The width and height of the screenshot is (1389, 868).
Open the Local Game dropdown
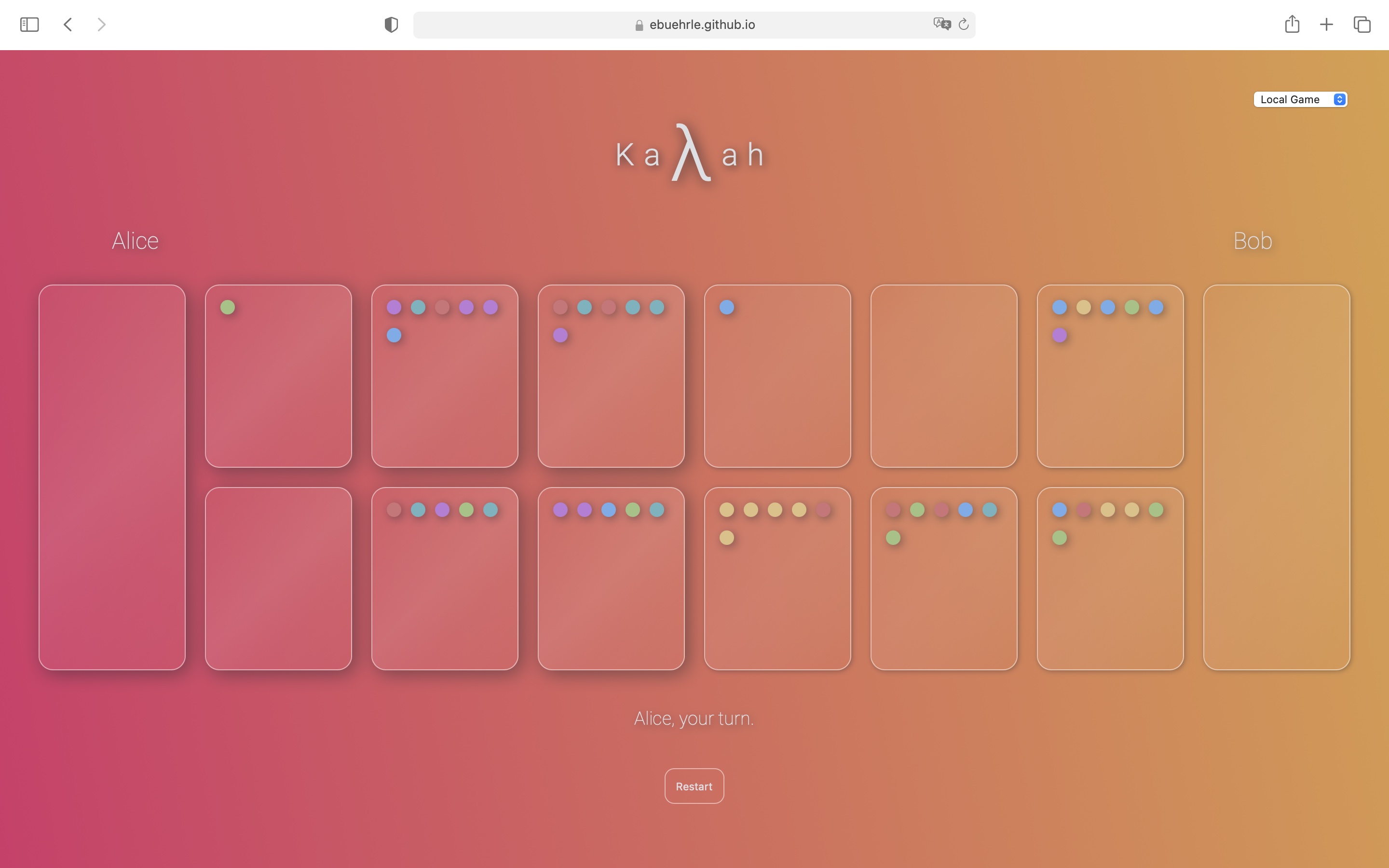tap(1300, 99)
